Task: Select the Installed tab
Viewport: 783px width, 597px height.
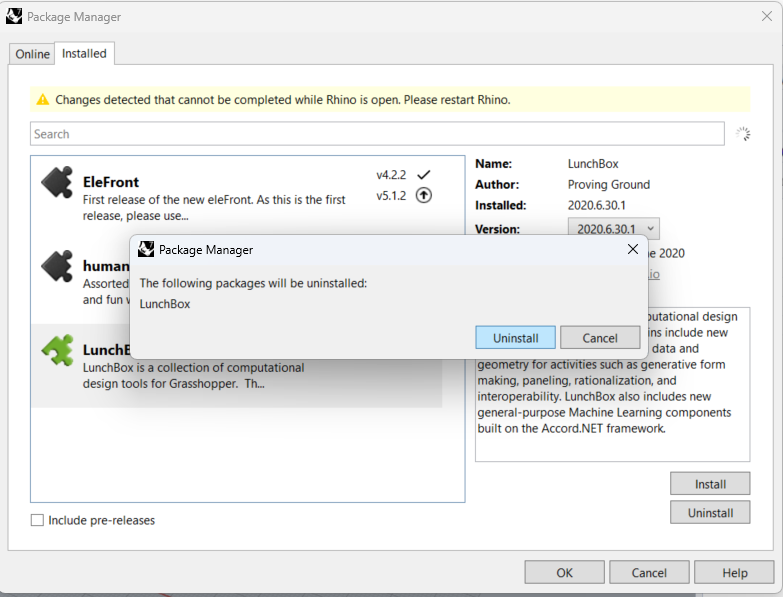Action: (x=84, y=53)
